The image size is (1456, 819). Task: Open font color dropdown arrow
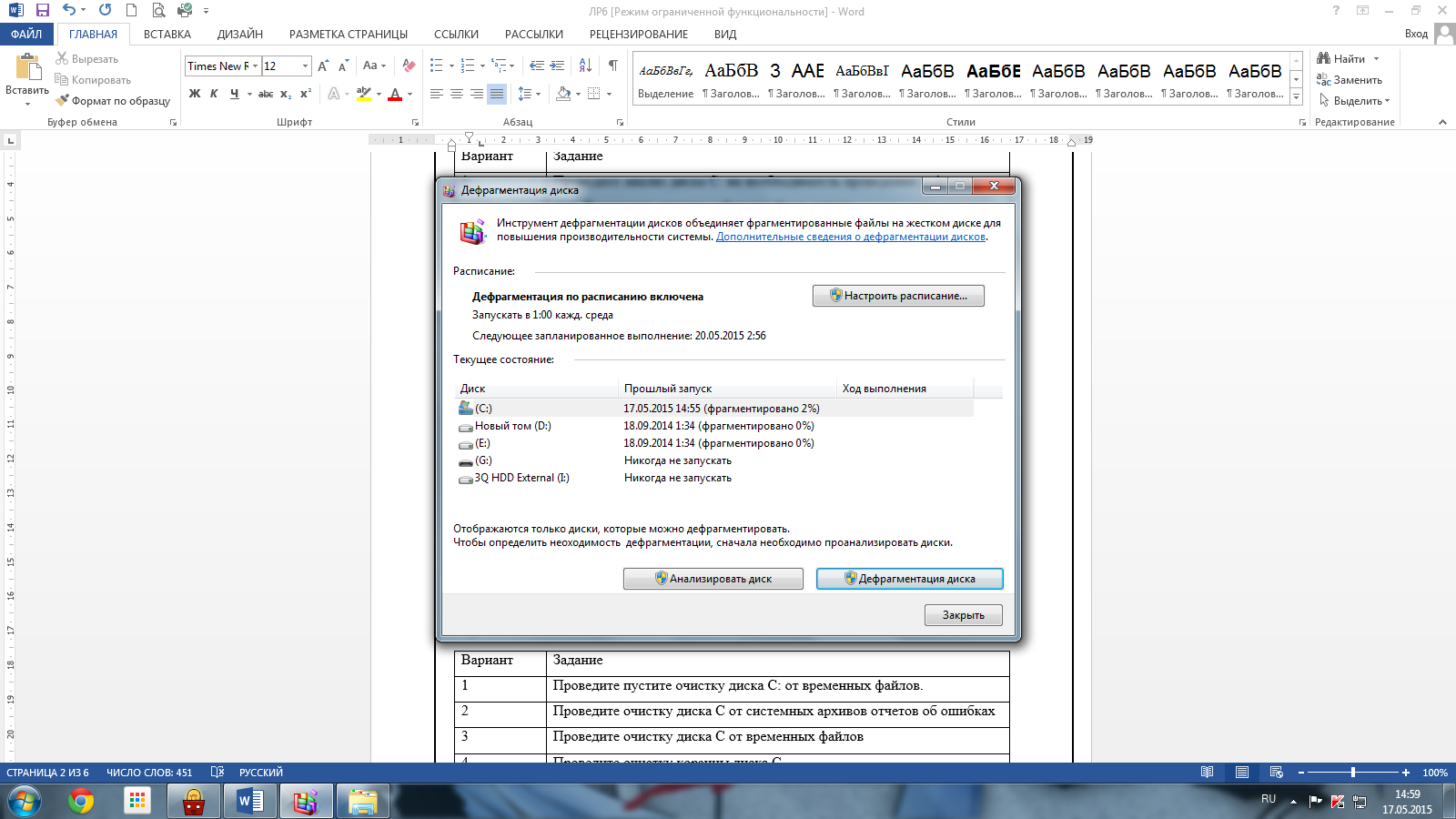409,94
